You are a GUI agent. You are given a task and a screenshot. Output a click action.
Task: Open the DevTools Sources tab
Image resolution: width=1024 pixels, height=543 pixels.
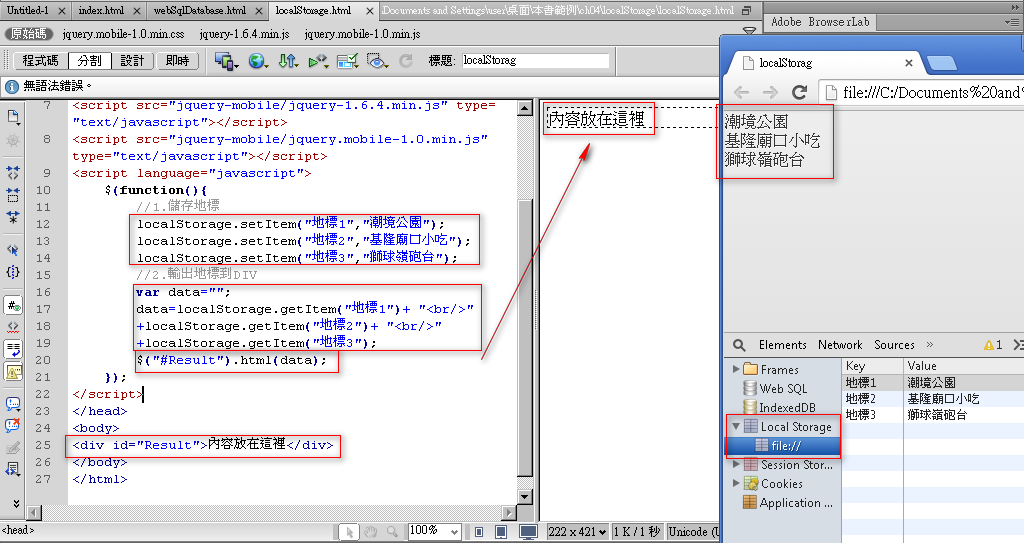pyautogui.click(x=894, y=345)
